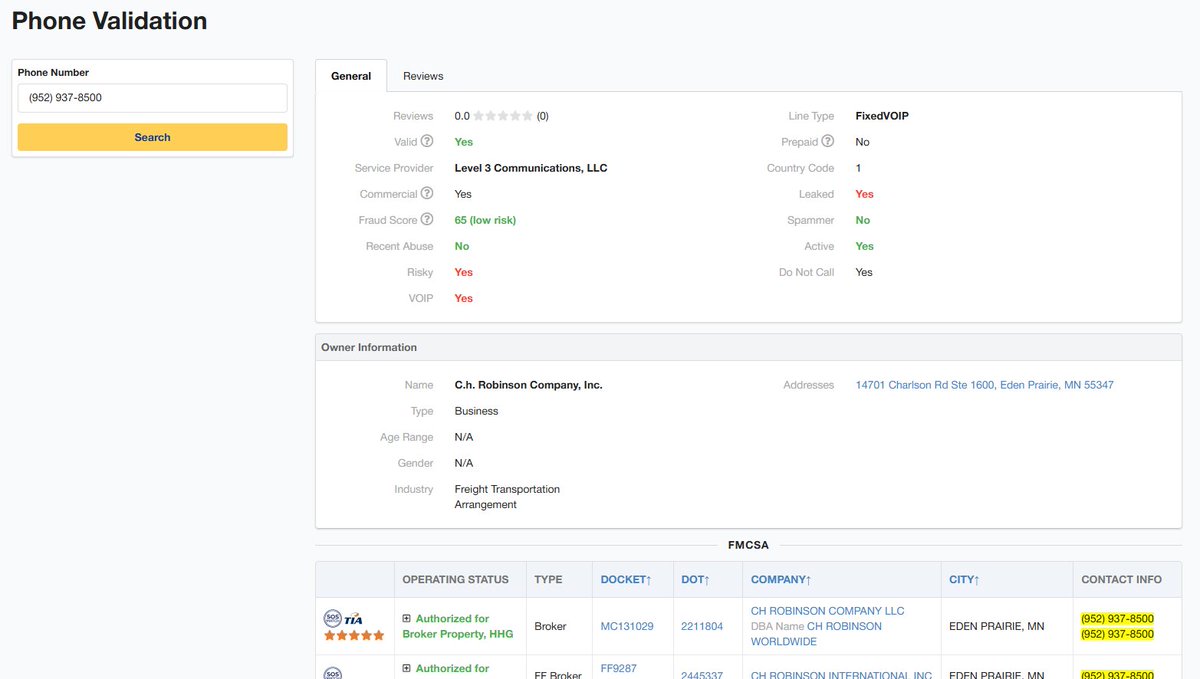Open the 14701 Charlson Rd address link
This screenshot has width=1200, height=679.
[x=985, y=385]
